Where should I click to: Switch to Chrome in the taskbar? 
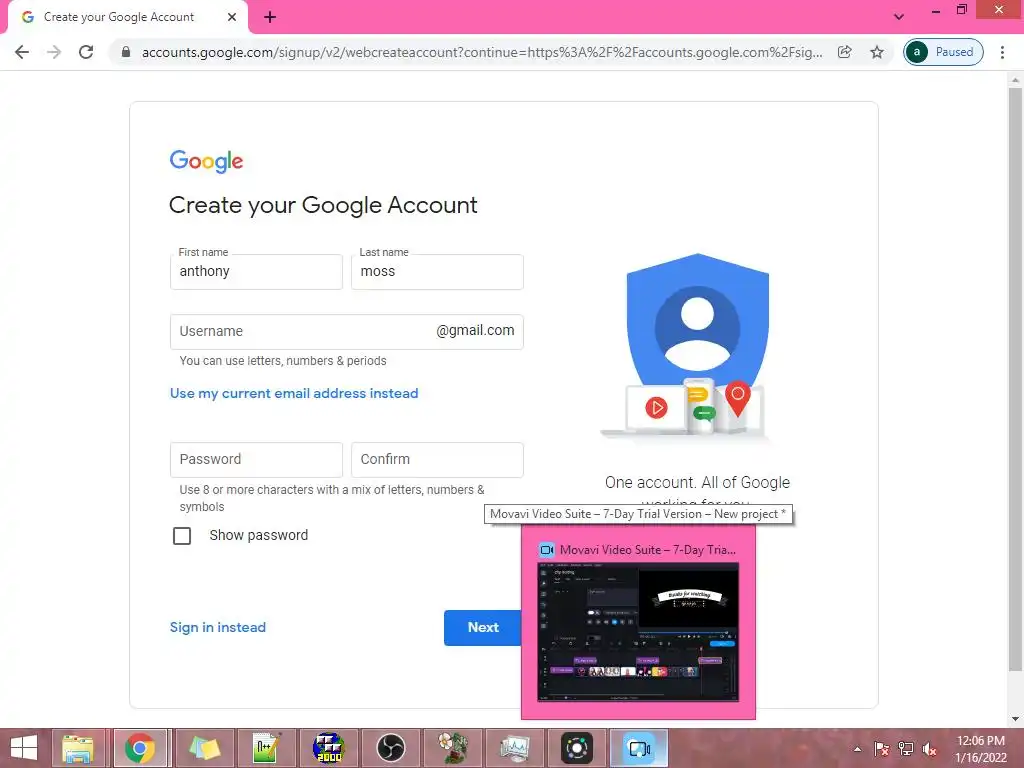click(140, 748)
